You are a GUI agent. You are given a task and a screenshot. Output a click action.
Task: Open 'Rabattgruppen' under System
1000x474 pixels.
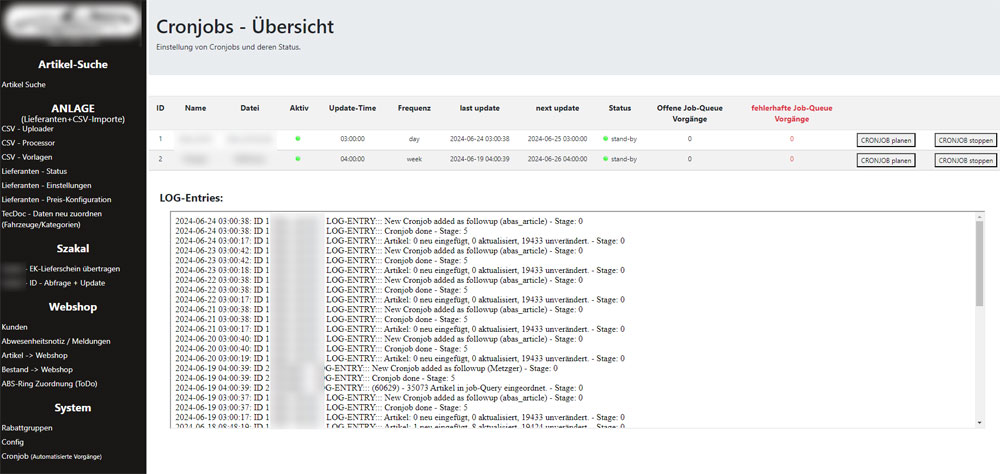click(27, 427)
